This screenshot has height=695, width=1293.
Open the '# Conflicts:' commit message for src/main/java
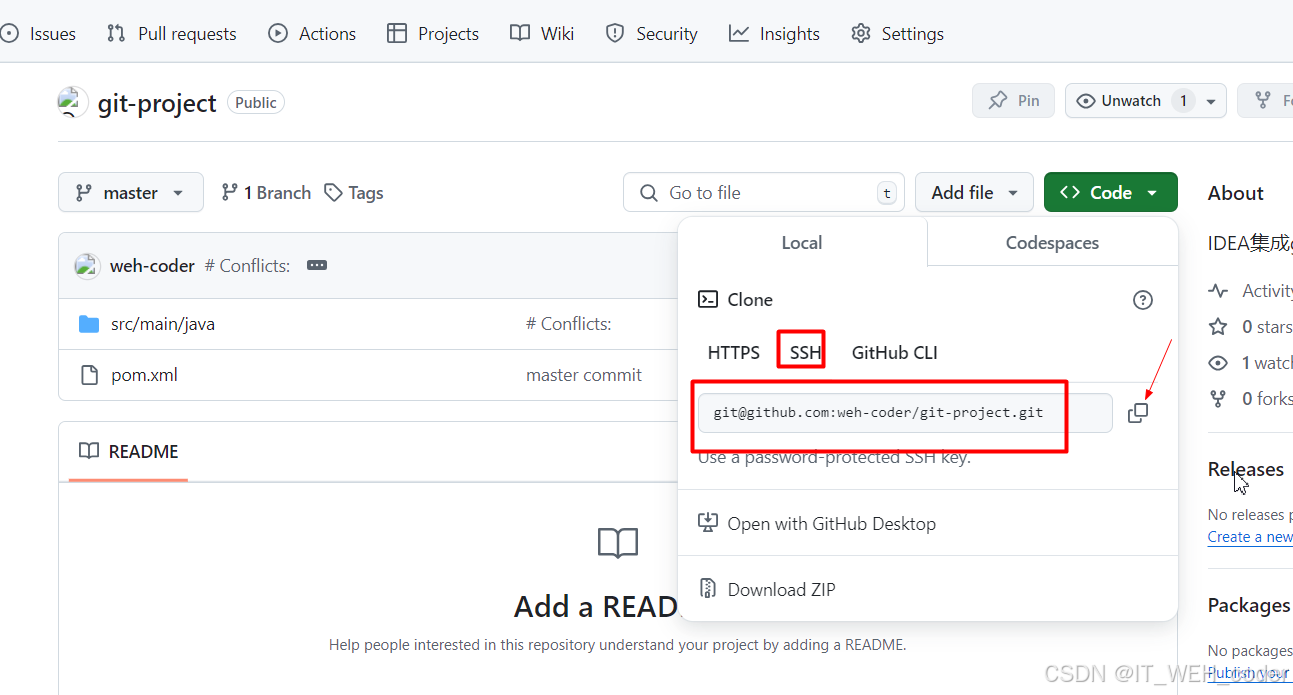click(568, 324)
